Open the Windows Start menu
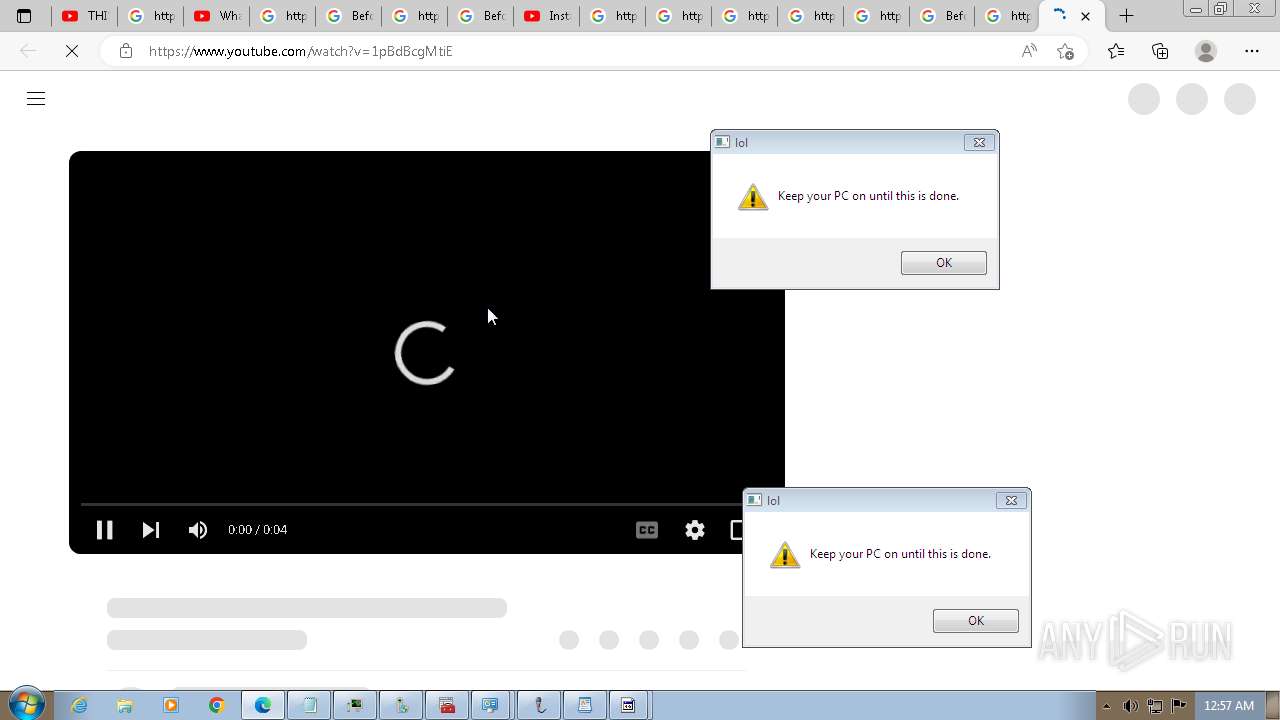 26,705
